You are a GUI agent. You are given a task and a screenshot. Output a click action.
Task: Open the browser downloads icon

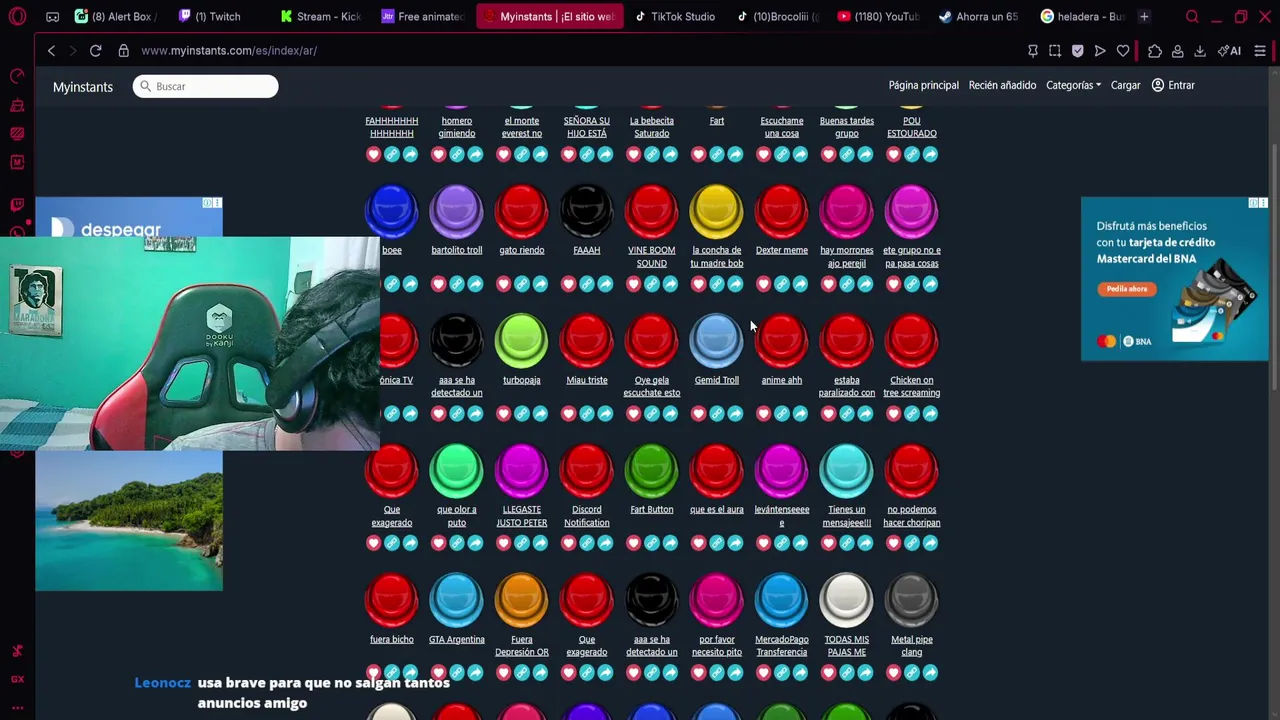[1200, 51]
